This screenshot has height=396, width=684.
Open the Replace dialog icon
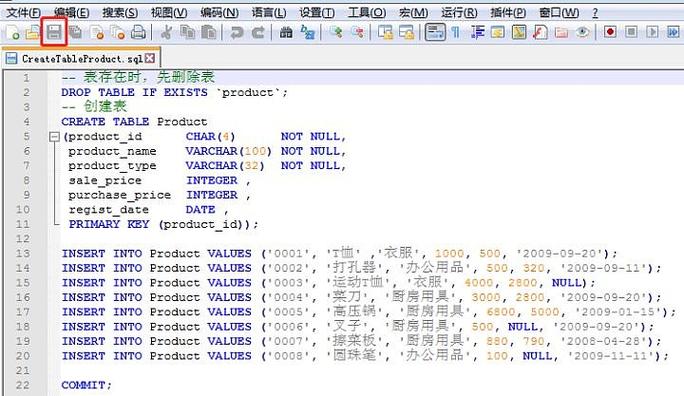tap(308, 32)
